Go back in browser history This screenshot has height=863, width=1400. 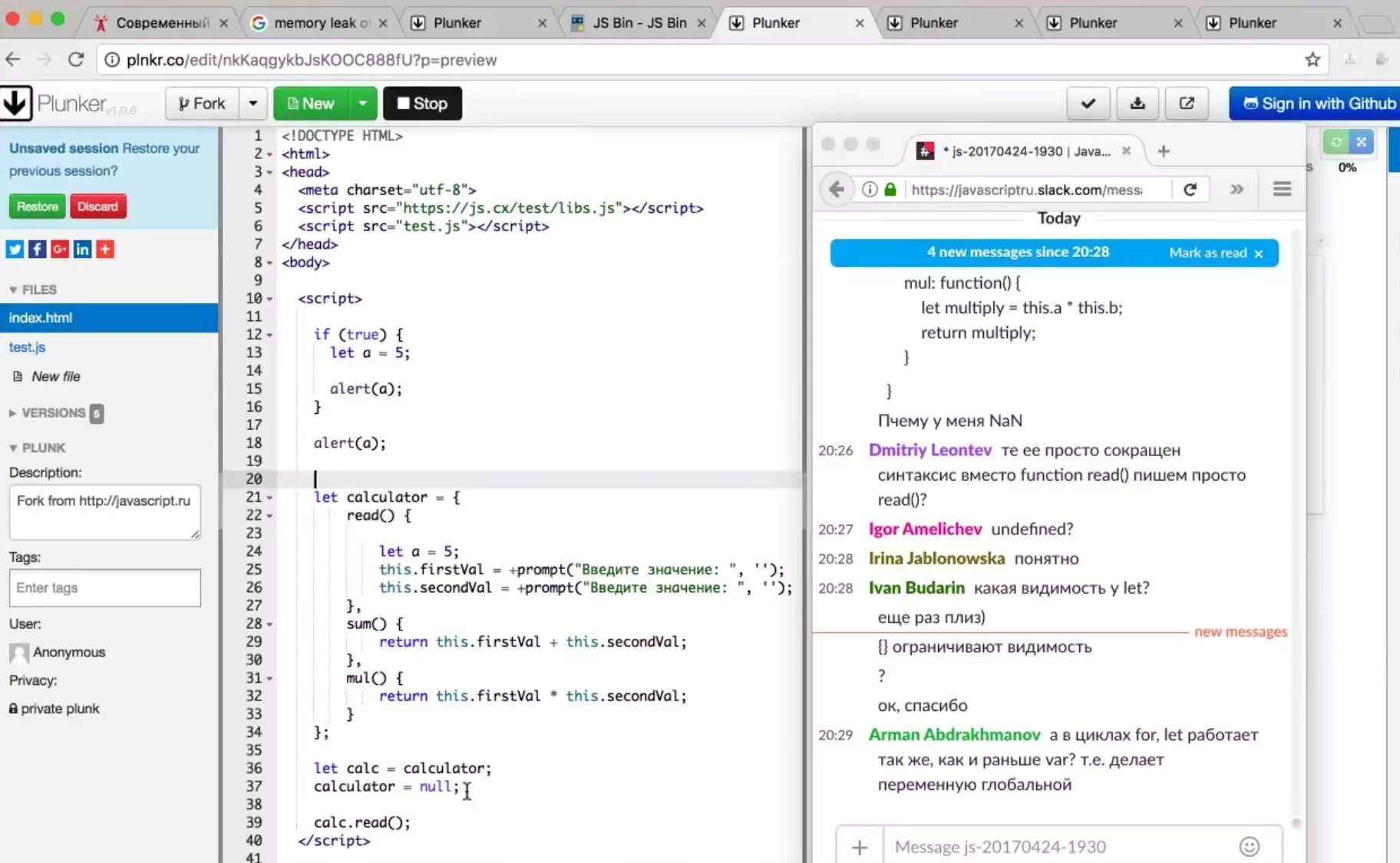(x=13, y=59)
